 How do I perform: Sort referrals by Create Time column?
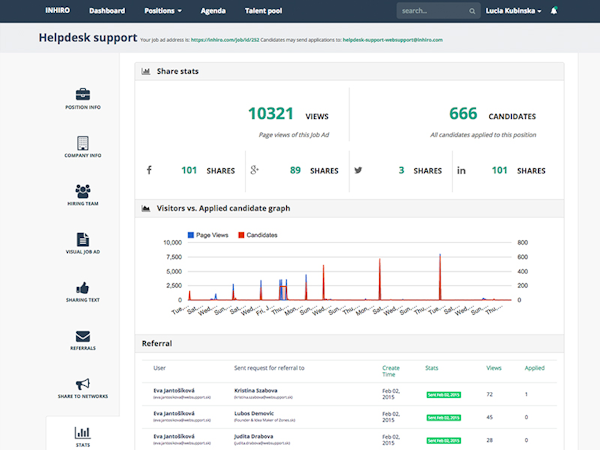pos(391,371)
